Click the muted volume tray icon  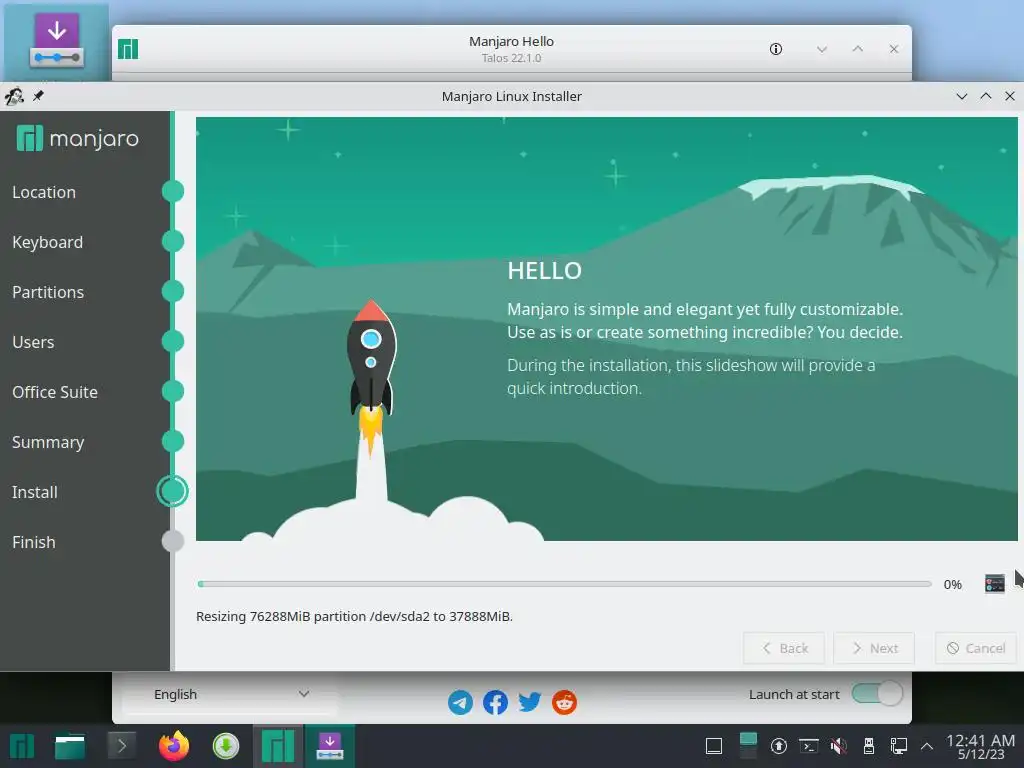[x=839, y=746]
